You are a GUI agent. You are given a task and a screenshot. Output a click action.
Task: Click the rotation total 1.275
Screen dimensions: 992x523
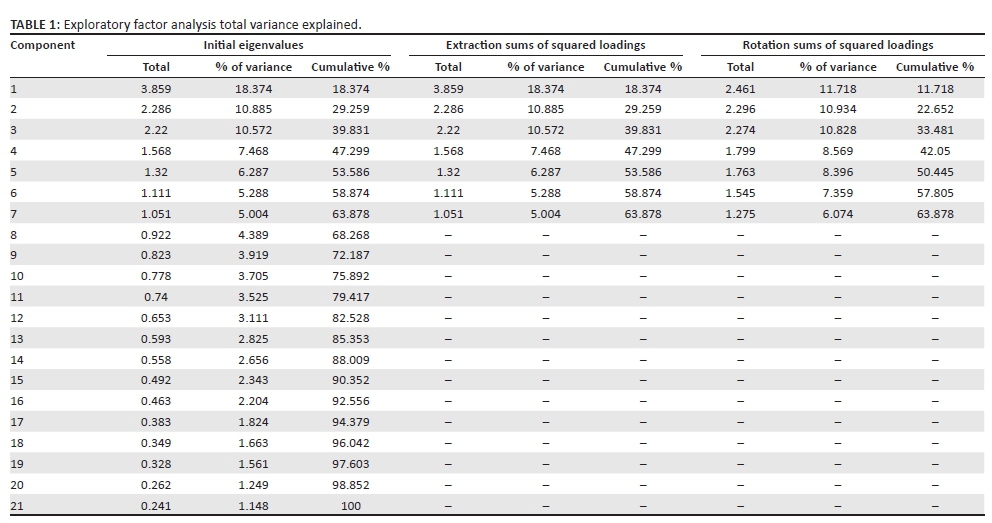click(741, 213)
